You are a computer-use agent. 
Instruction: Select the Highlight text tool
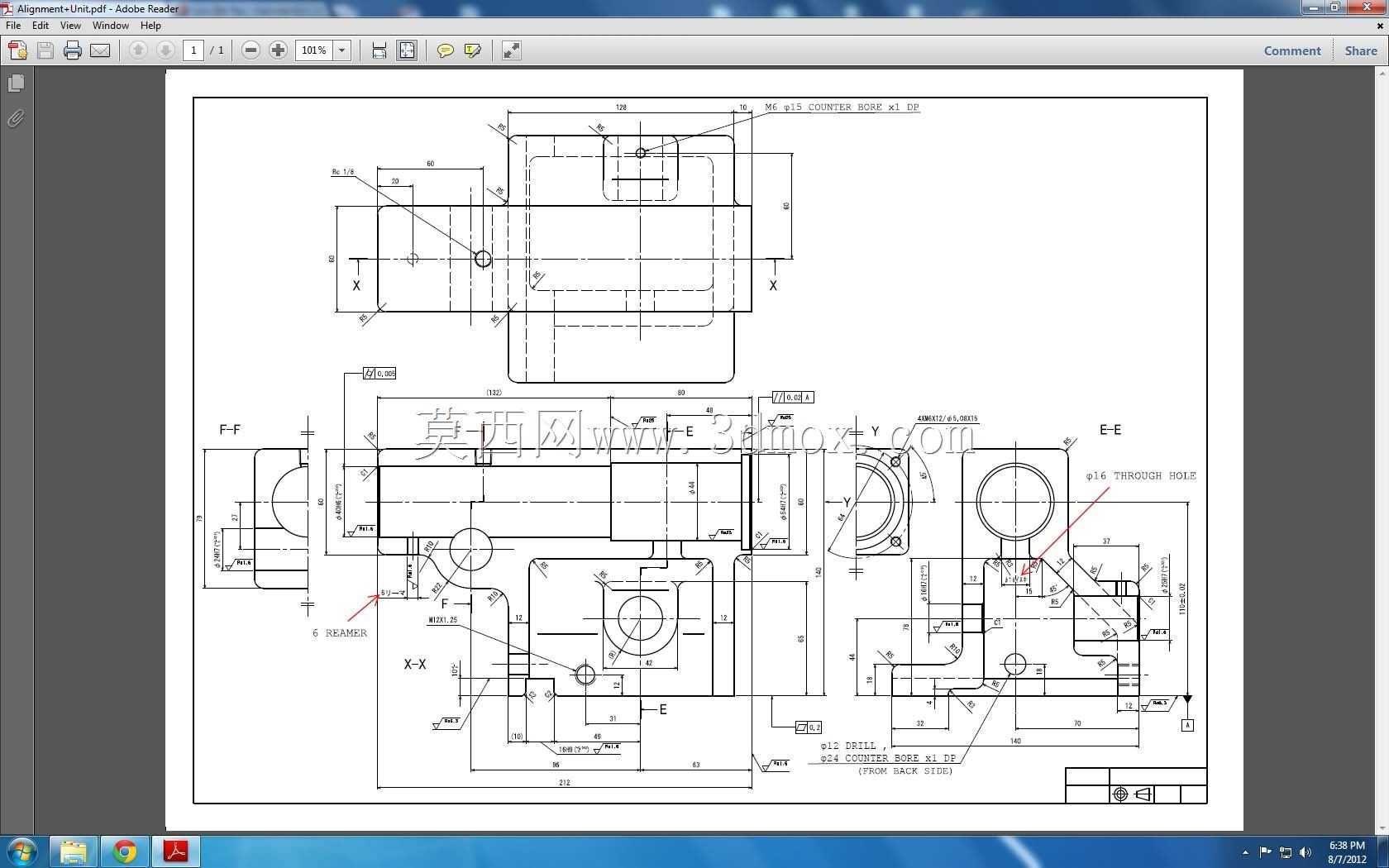tap(473, 50)
